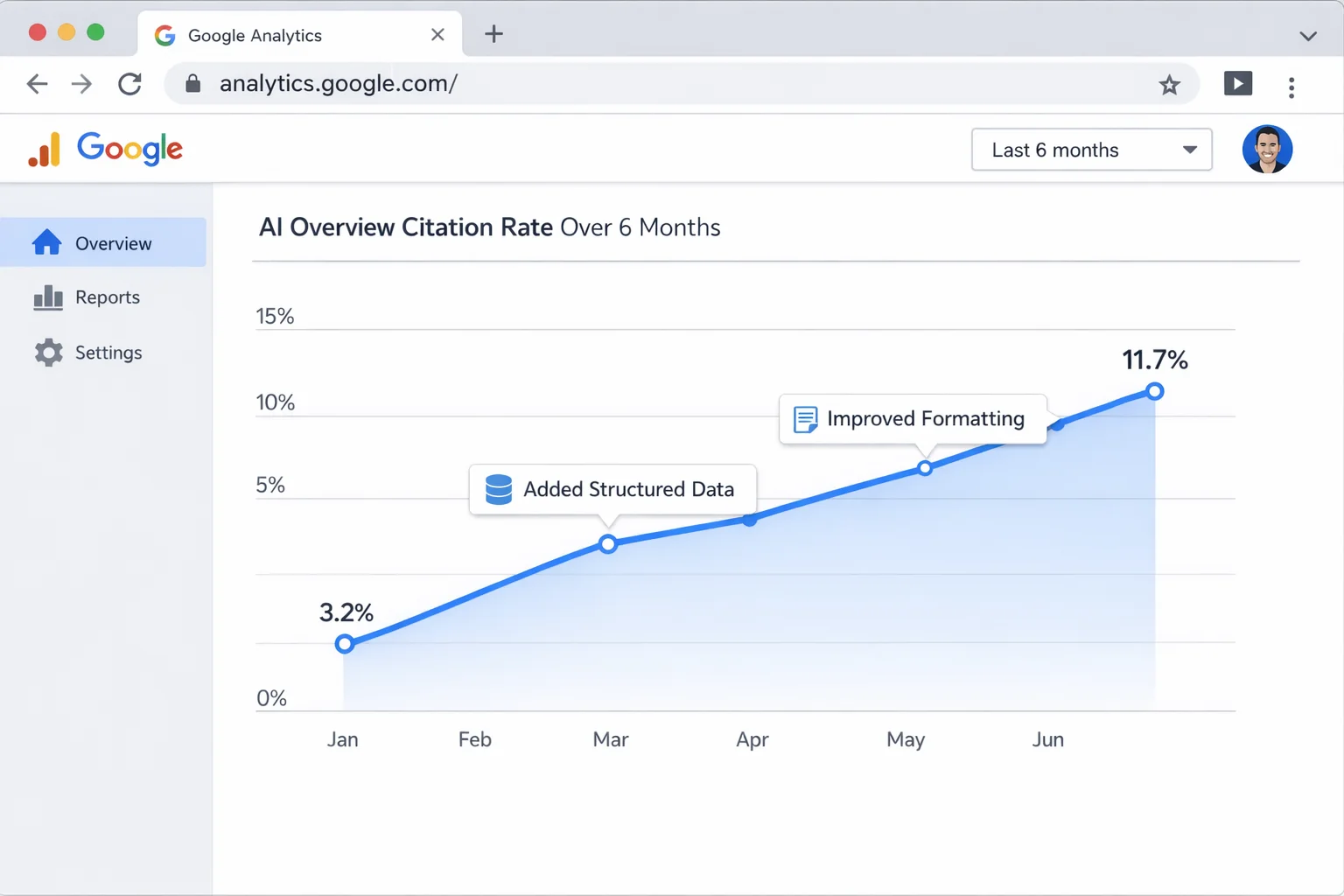Select the Overview sidebar item

point(112,242)
